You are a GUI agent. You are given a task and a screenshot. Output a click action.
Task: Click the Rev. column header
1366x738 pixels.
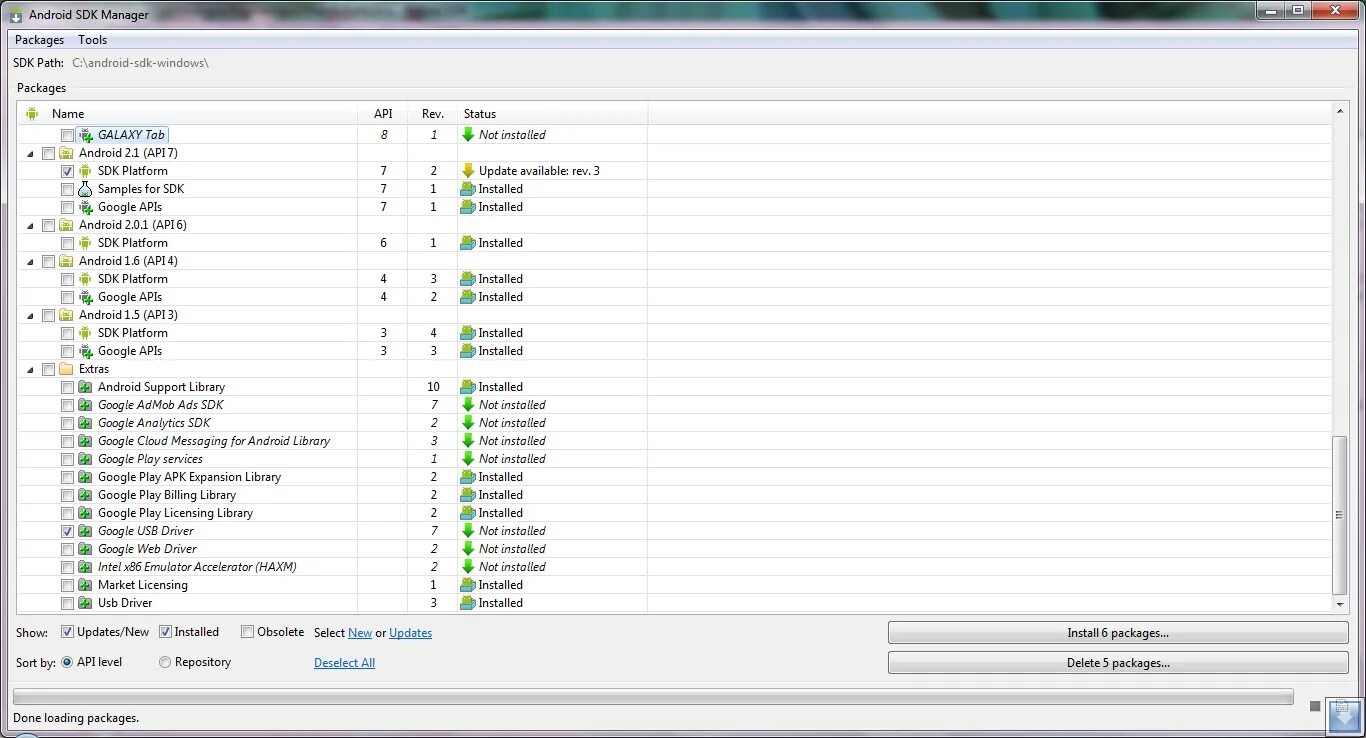click(x=433, y=113)
